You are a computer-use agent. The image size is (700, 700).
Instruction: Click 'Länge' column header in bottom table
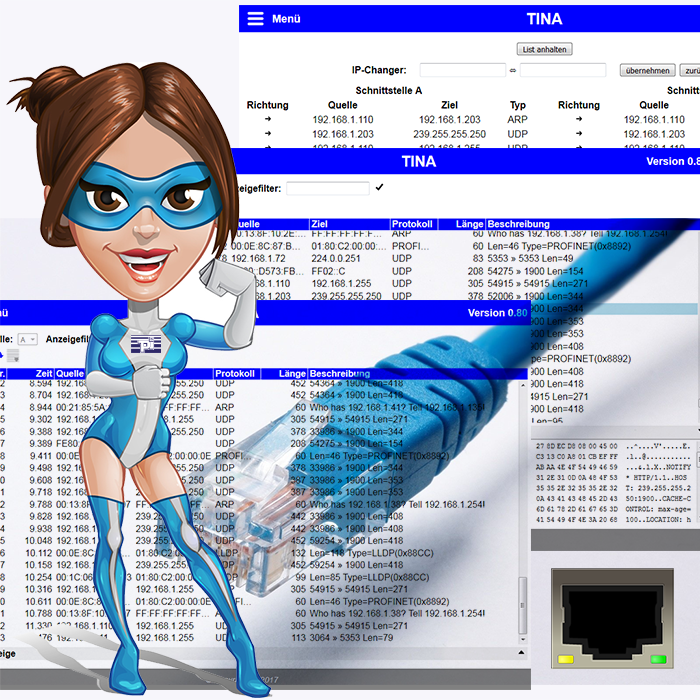pyautogui.click(x=292, y=374)
